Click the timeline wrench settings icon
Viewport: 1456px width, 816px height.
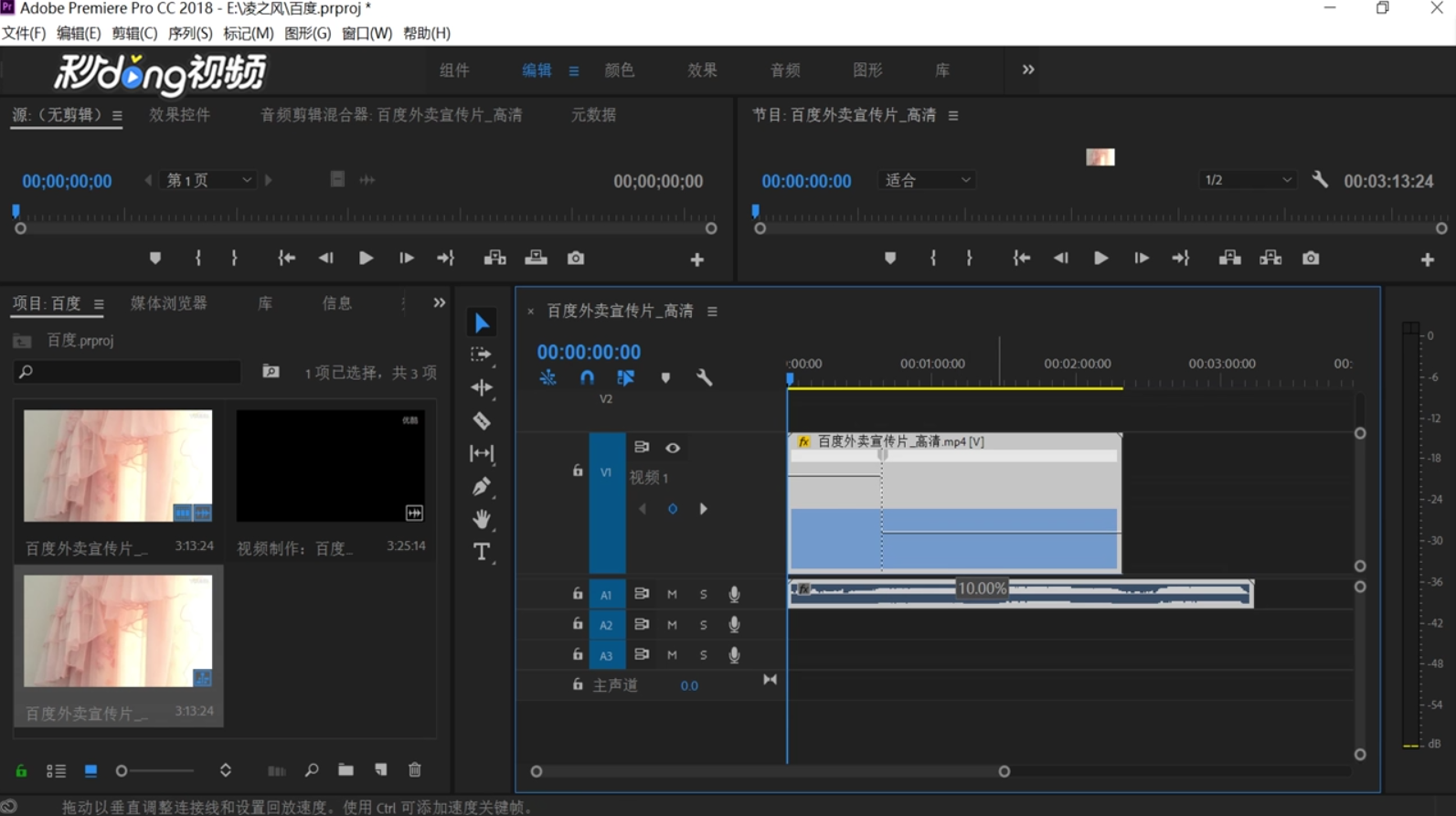point(704,377)
